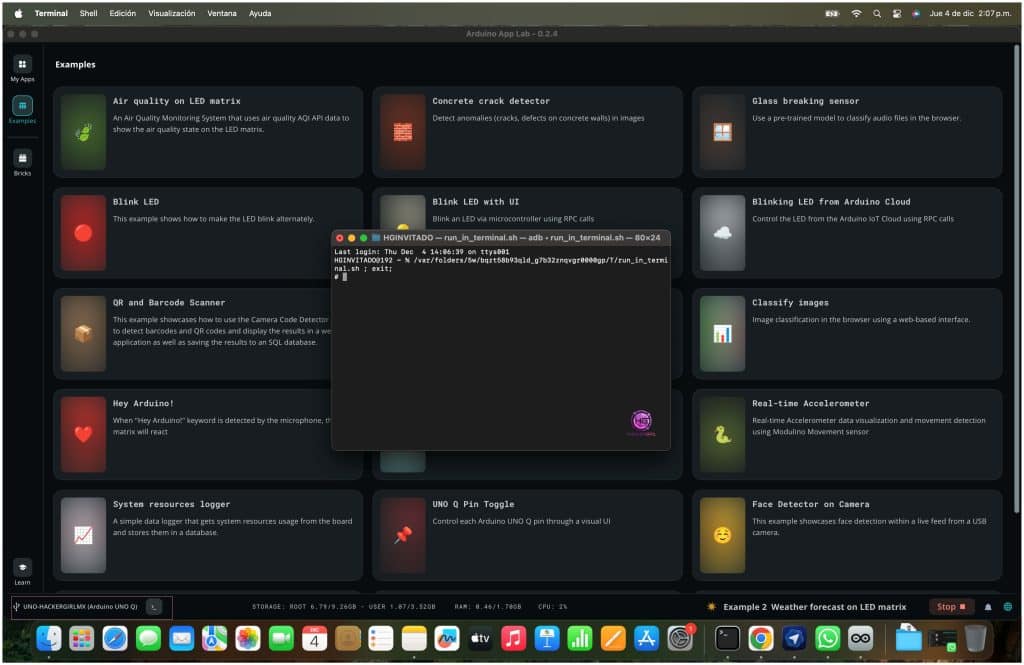
Task: Open Control Center in menu bar
Action: tap(897, 13)
